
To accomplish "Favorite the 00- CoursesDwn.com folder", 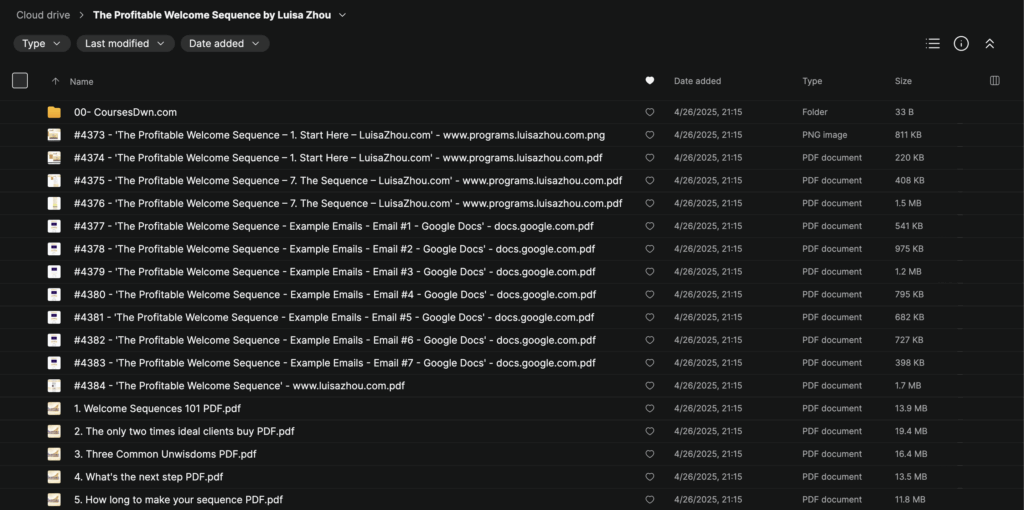I will click(x=649, y=112).
